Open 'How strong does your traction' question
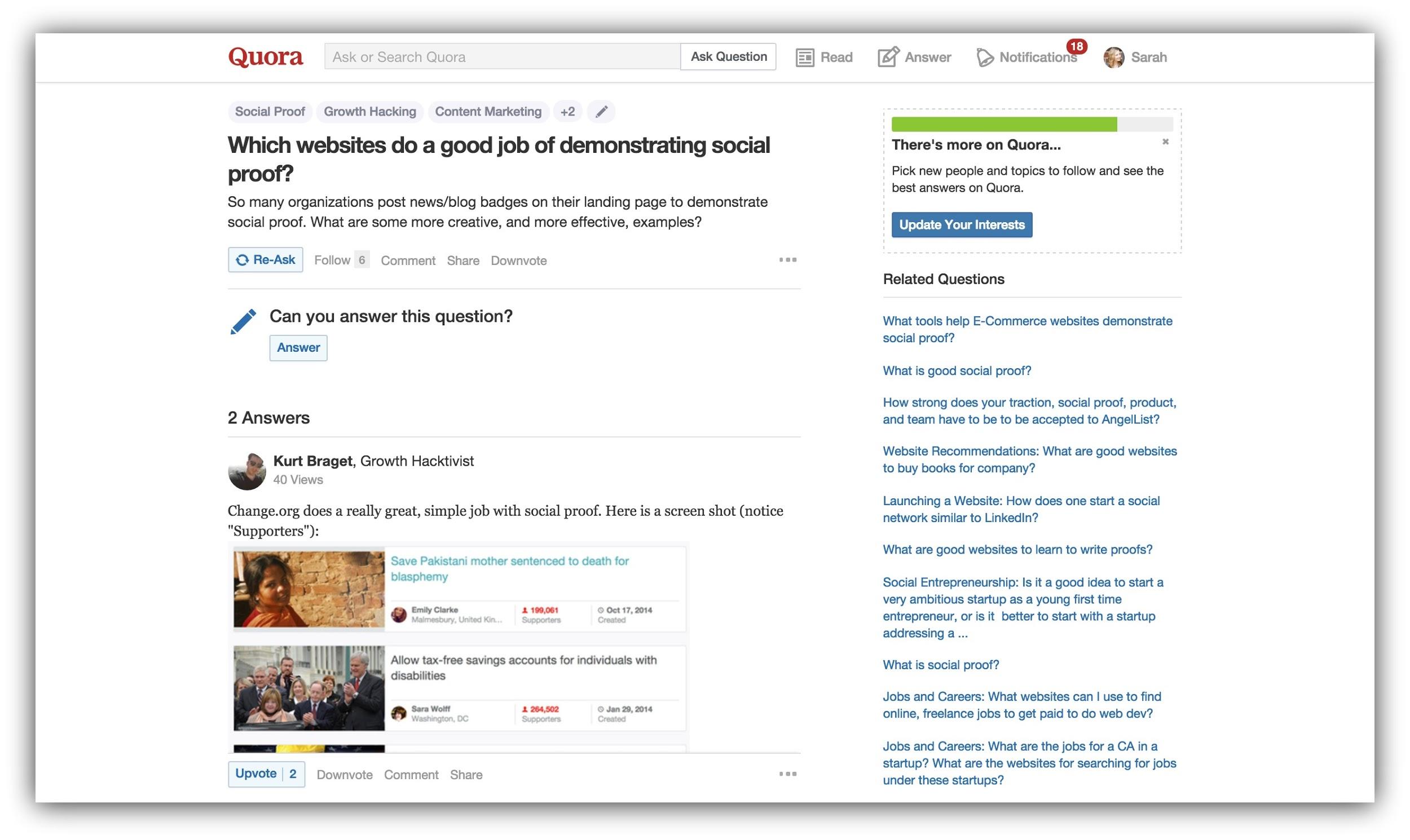The height and width of the screenshot is (840, 1410). click(1029, 411)
